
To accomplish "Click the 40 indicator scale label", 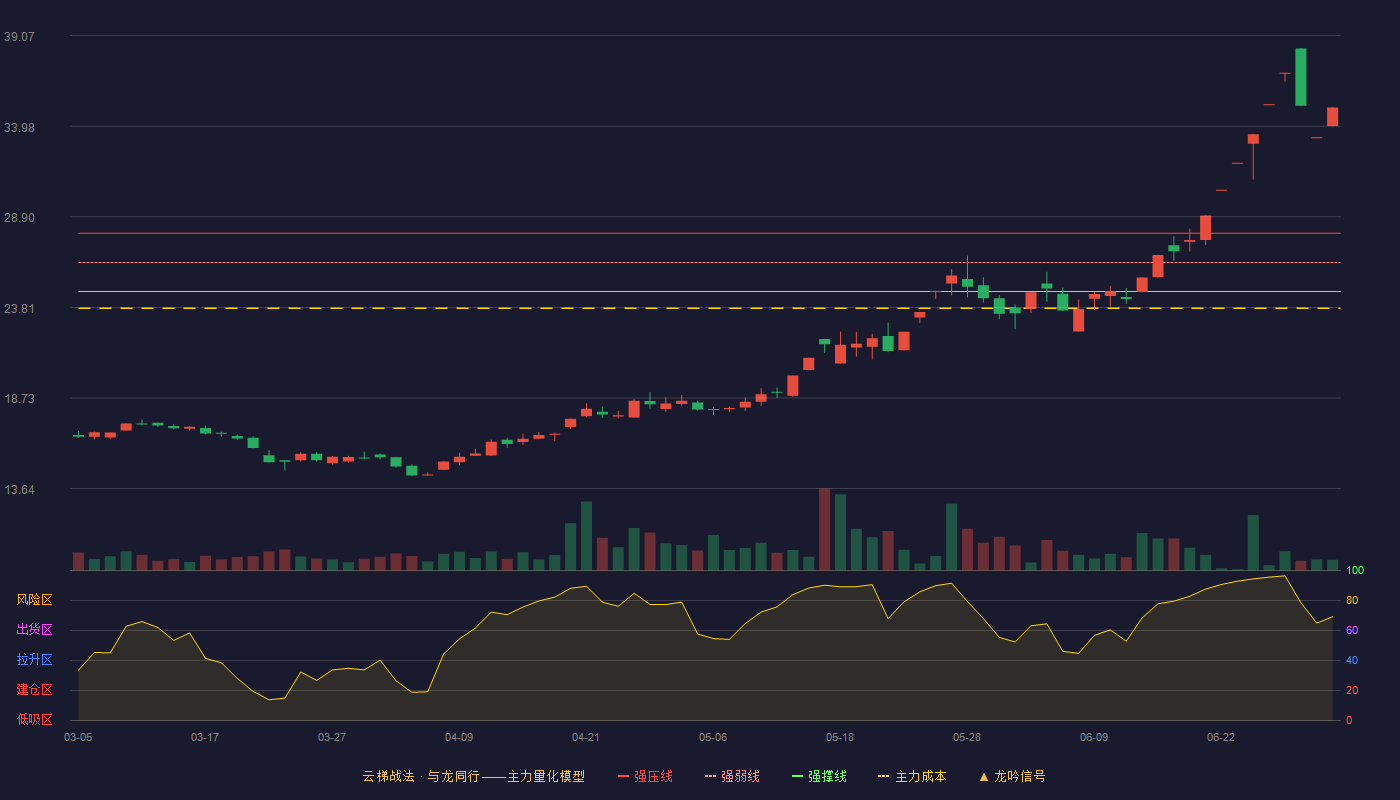I will (x=1352, y=660).
